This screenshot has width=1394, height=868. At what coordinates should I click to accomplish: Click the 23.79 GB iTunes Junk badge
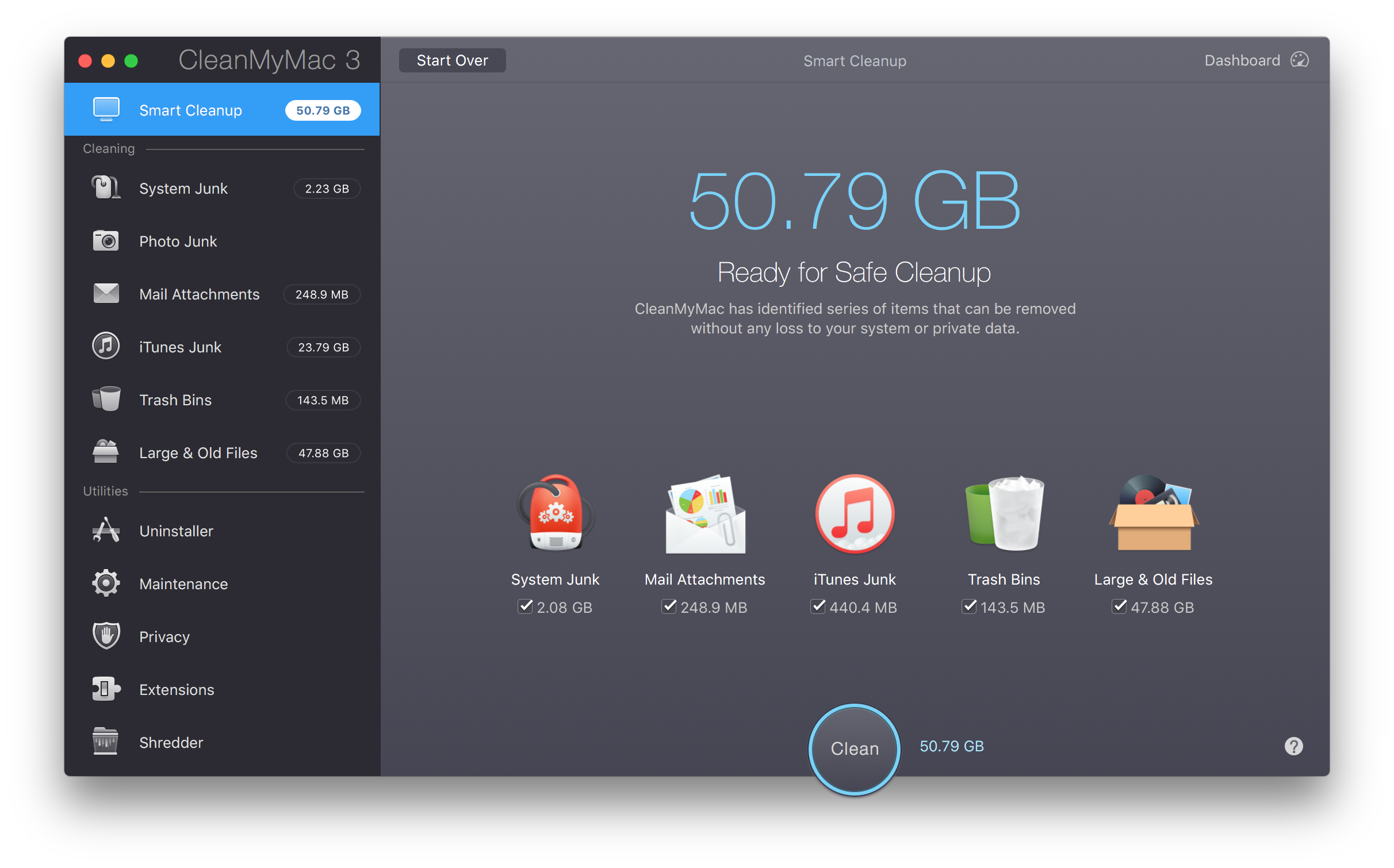(323, 347)
